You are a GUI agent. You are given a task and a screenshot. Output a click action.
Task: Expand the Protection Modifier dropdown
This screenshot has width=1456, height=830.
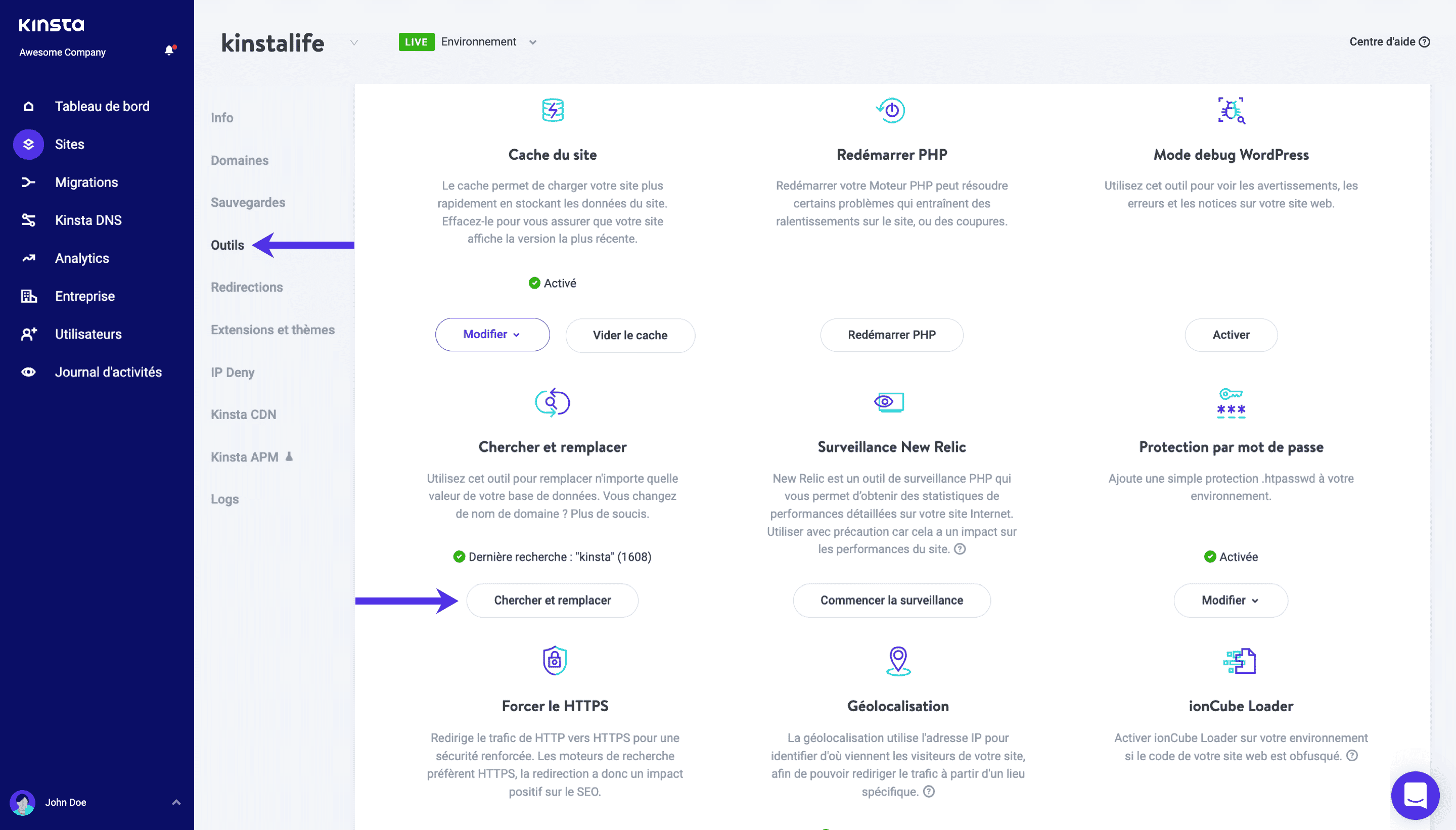coord(1230,600)
